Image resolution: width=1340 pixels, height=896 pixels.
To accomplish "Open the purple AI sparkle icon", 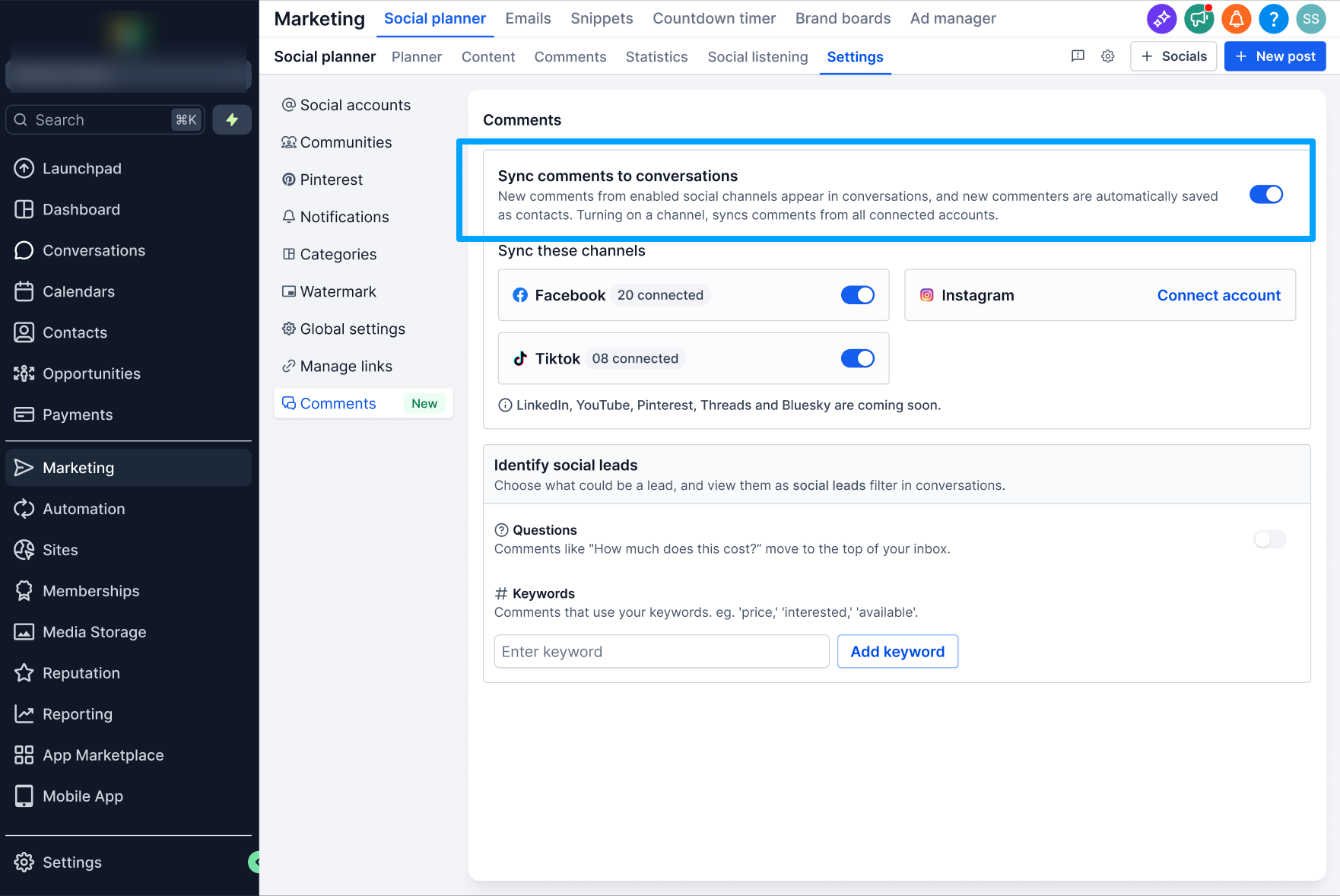I will pos(1161,19).
